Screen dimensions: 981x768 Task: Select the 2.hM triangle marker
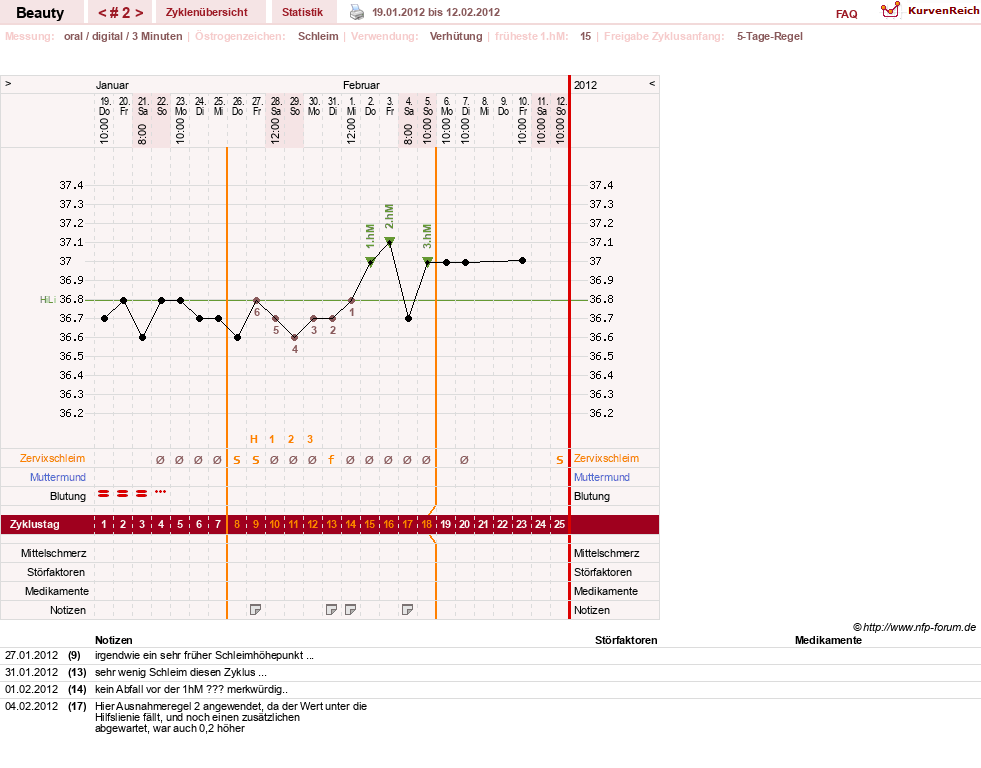[389, 241]
